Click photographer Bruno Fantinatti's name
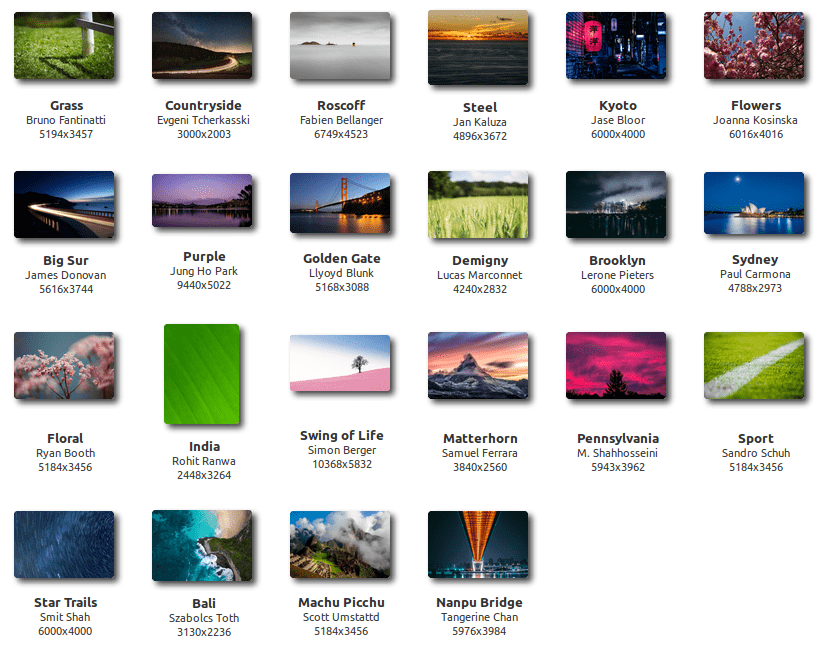The image size is (826, 648). (x=65, y=119)
